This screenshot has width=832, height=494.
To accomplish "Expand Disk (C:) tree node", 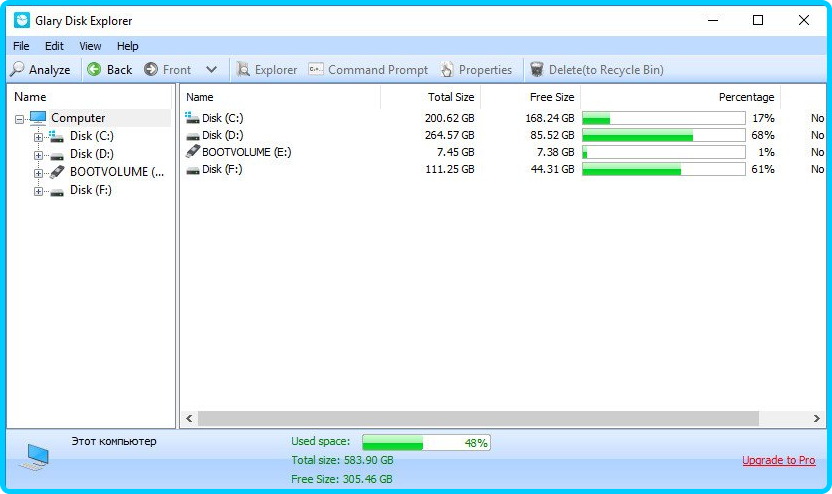I will (39, 136).
